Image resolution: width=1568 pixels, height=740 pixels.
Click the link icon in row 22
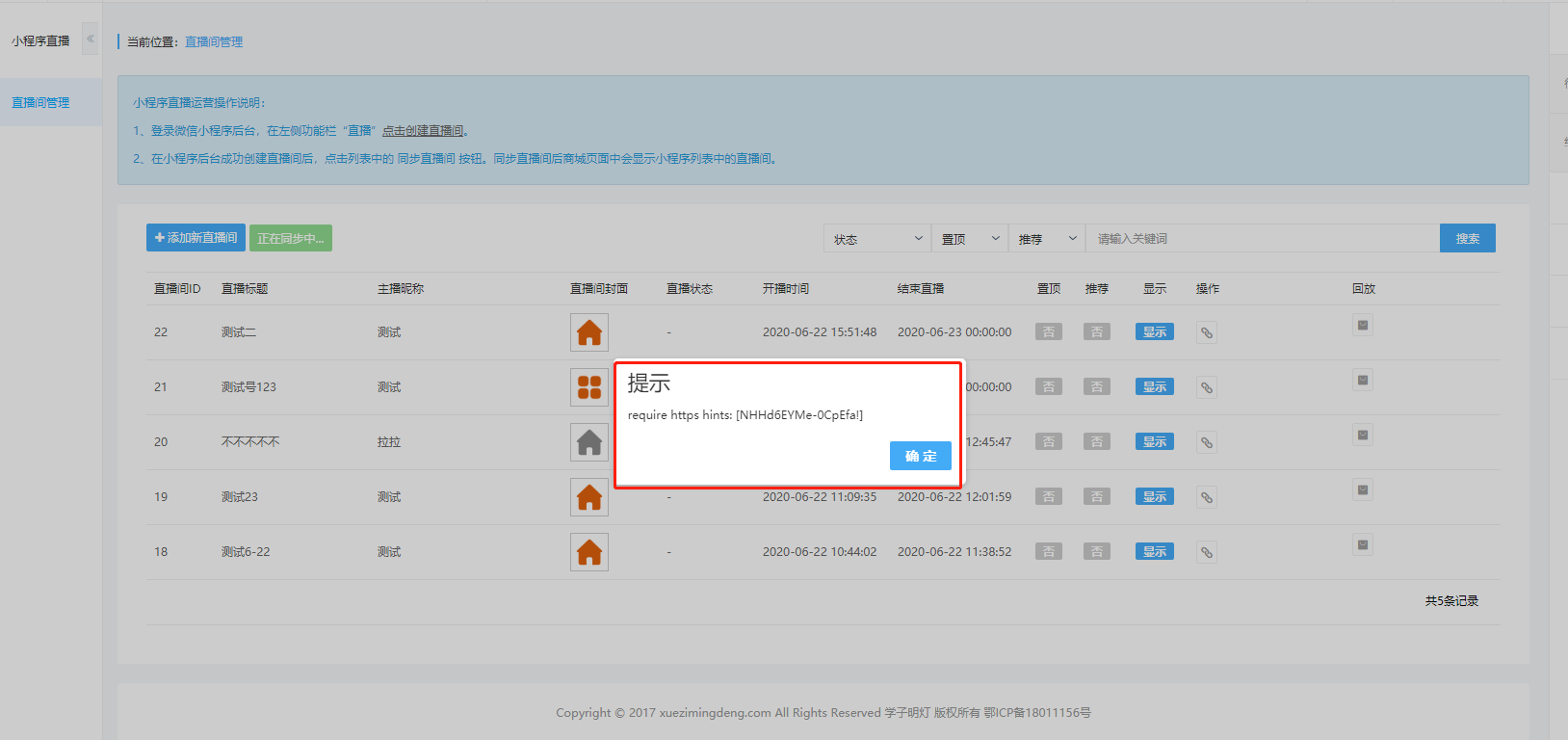pos(1206,332)
